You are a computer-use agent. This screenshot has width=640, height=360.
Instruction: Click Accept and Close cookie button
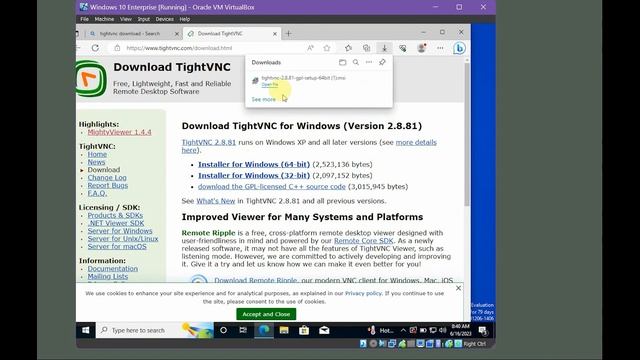click(266, 314)
